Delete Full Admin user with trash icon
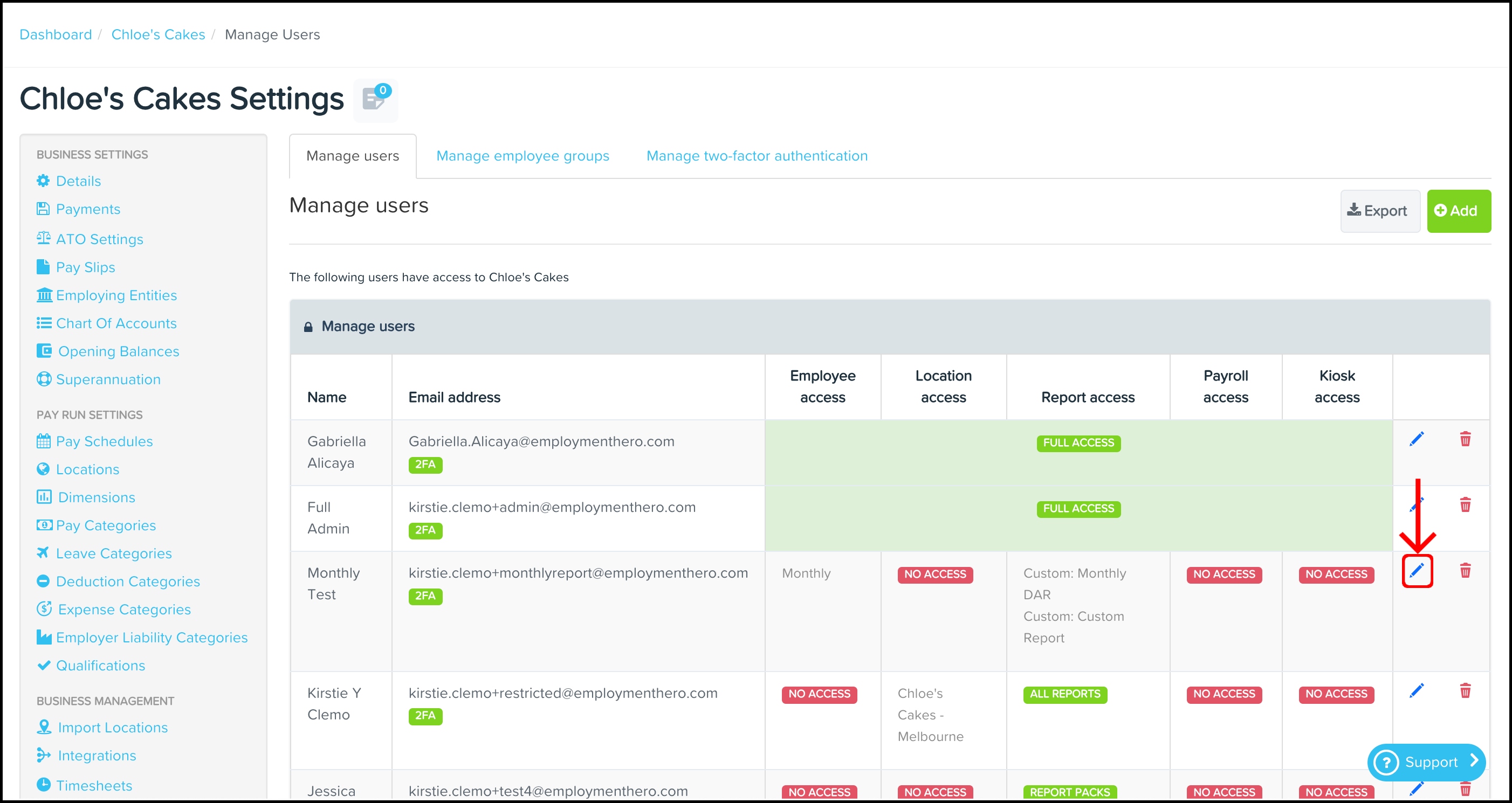 coord(1465,504)
